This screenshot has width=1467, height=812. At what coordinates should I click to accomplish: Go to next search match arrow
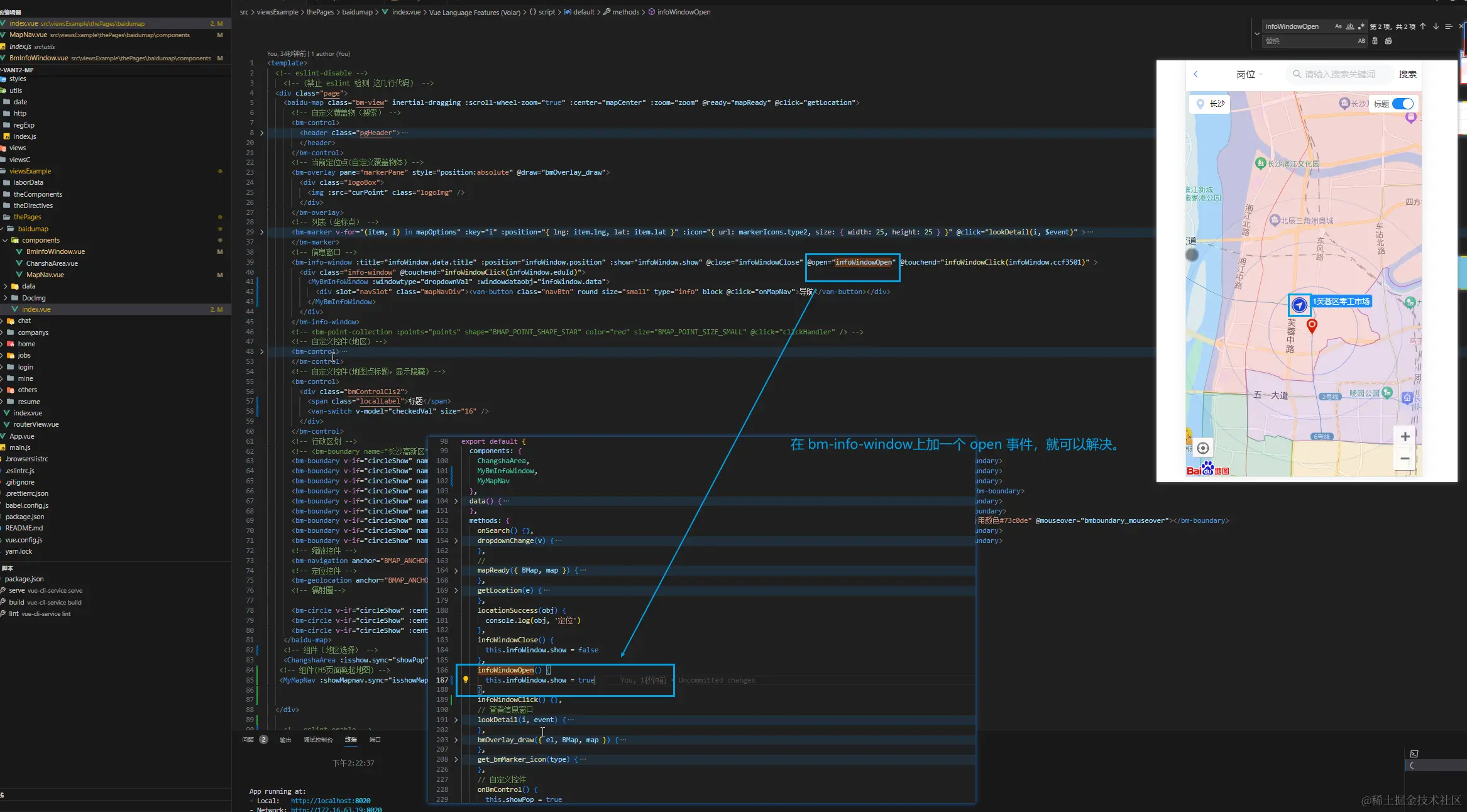click(x=1436, y=26)
